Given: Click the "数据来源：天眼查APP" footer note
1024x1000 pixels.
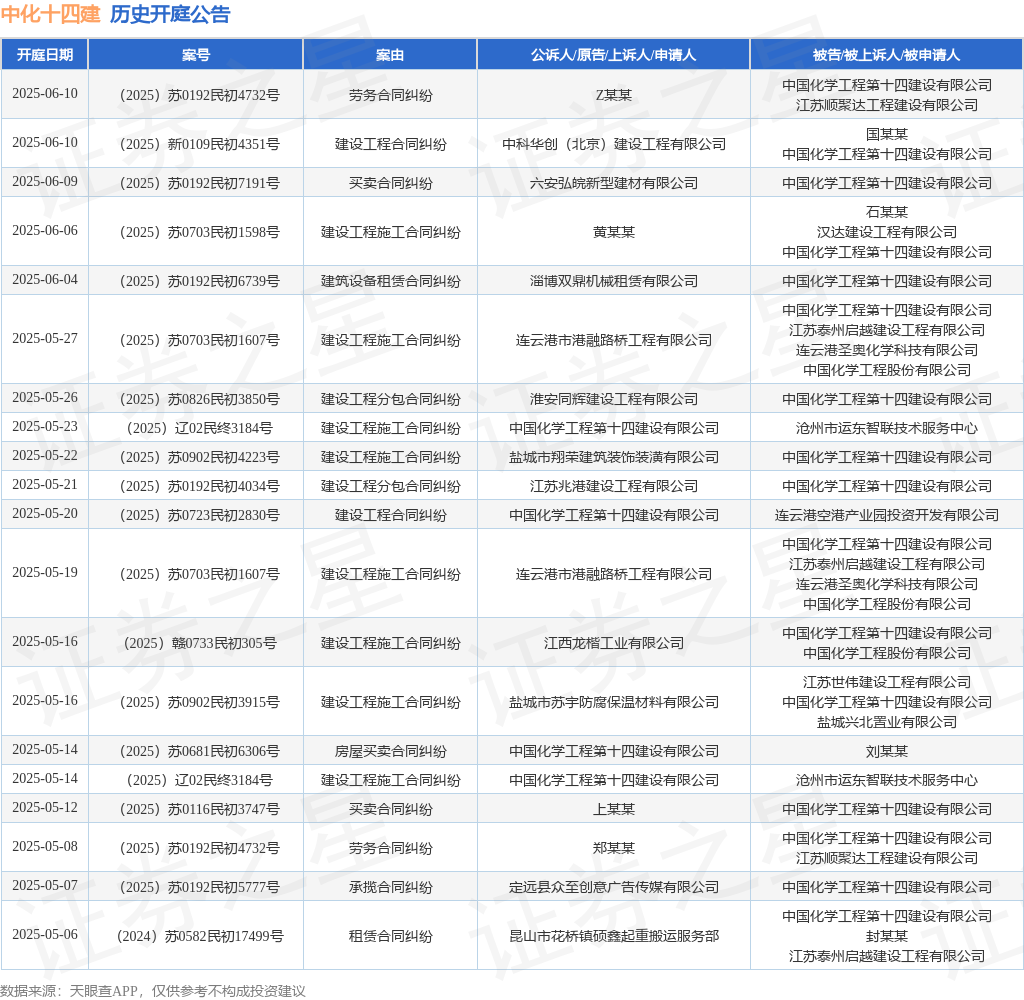Looking at the screenshot, I should tap(69, 991).
